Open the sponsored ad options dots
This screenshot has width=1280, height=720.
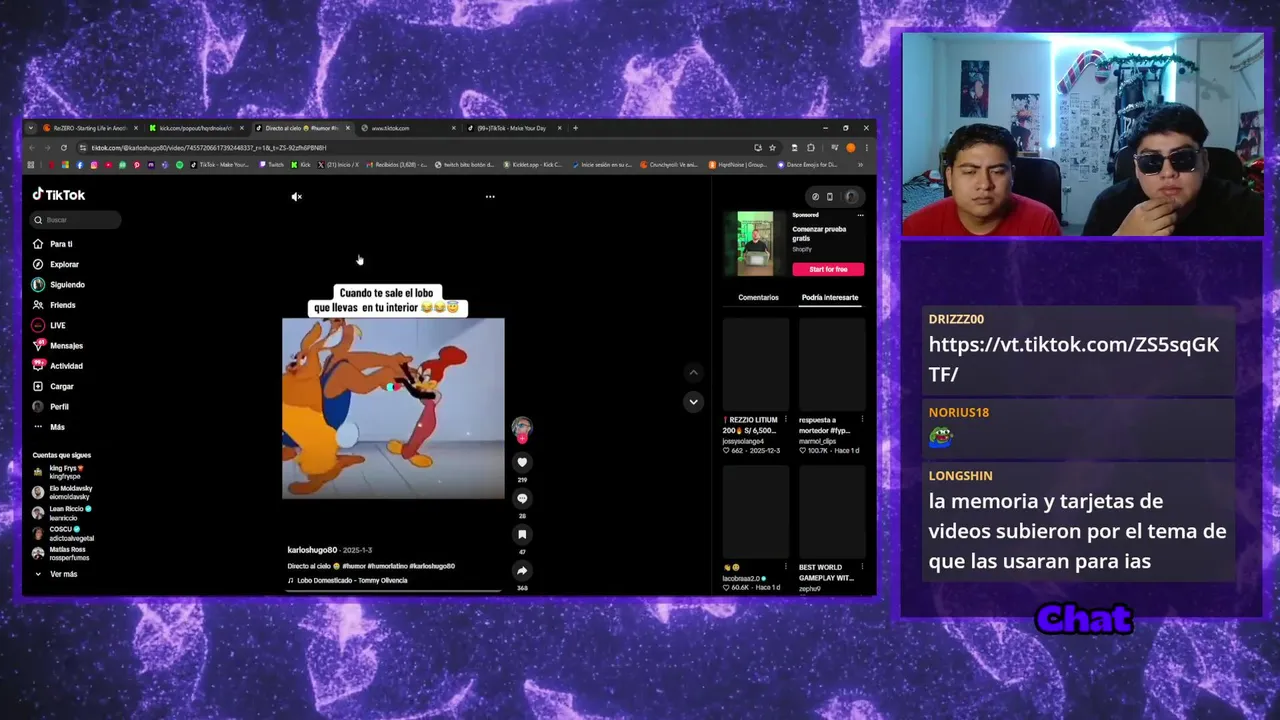tap(860, 215)
